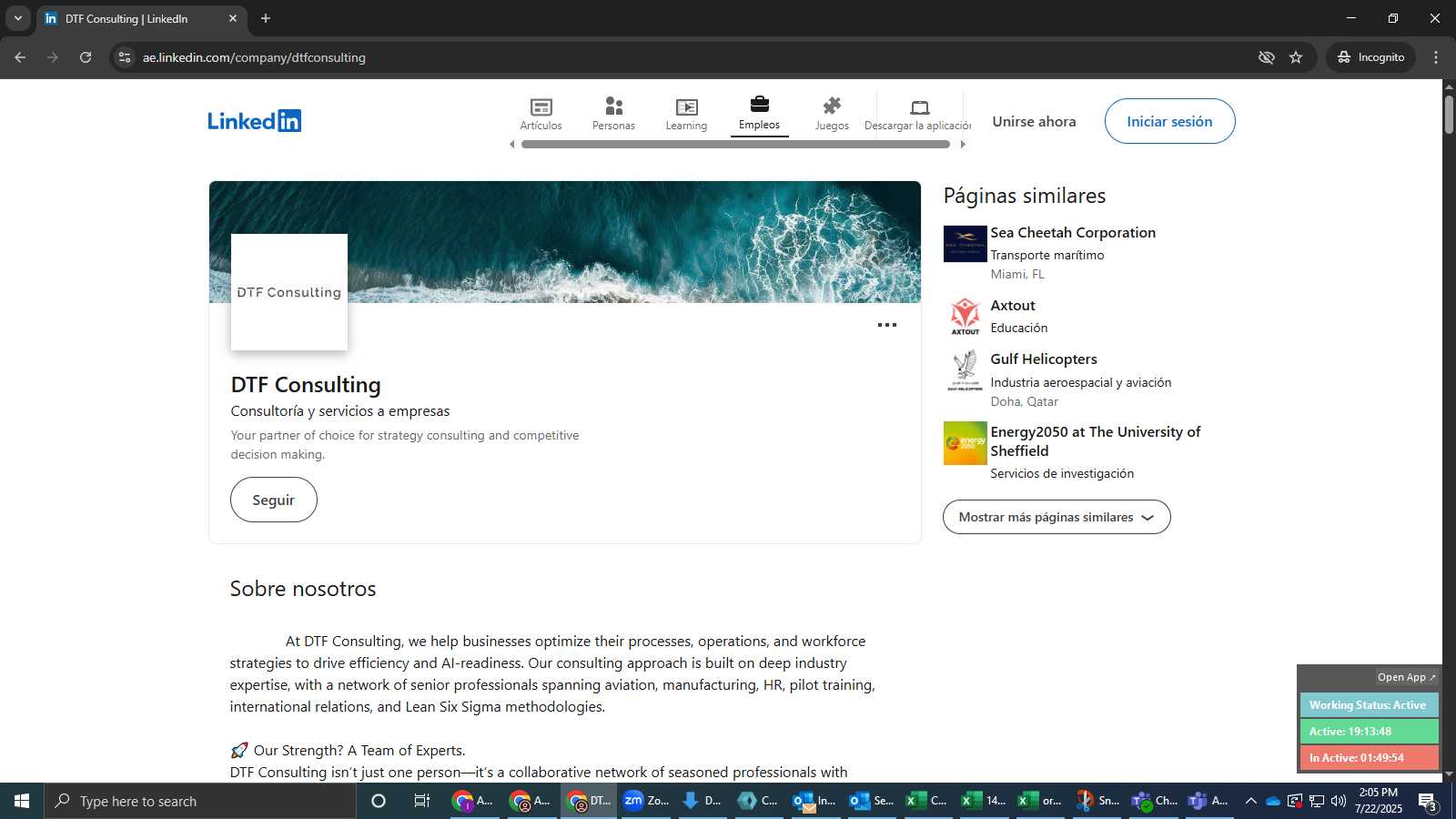Click the browser forward arrow

click(53, 57)
